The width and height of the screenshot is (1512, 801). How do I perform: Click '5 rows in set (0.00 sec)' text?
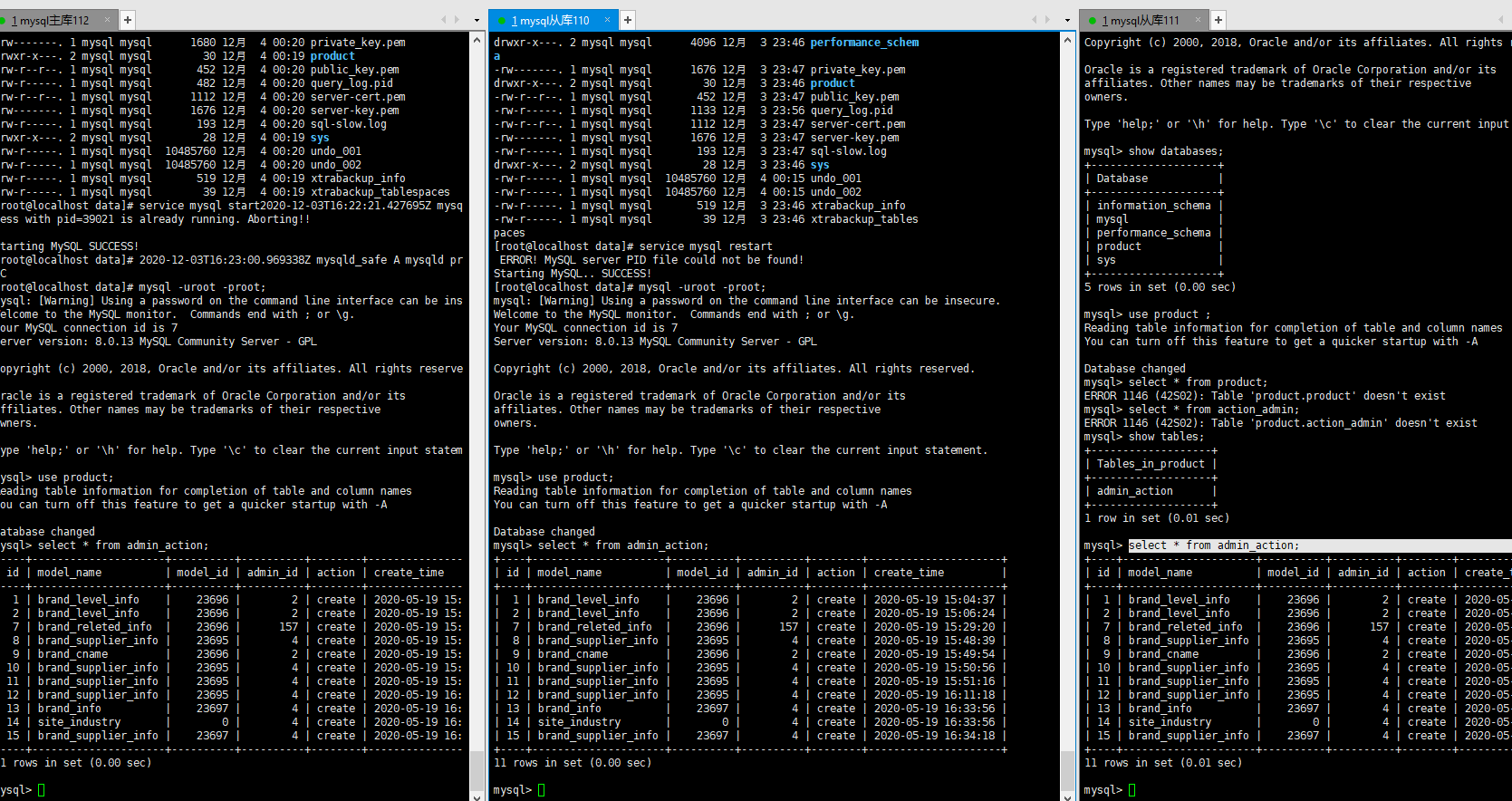1160,287
